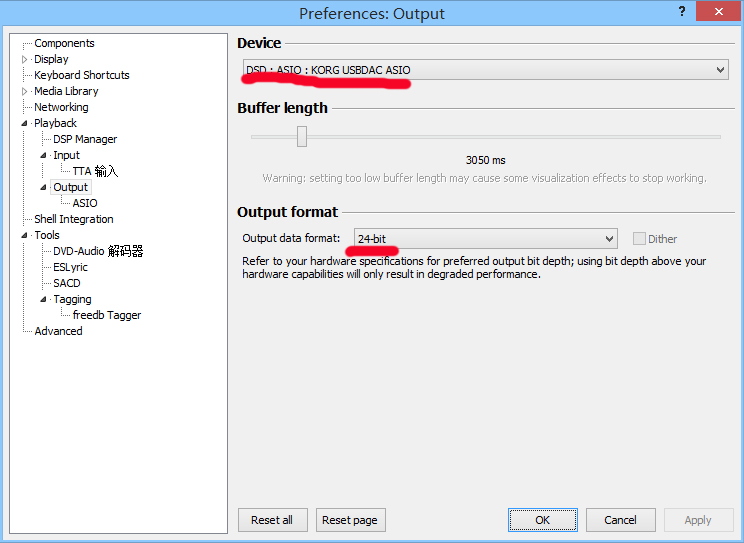This screenshot has width=744, height=543.
Task: Select Components in the preferences tree
Action: [x=64, y=43]
